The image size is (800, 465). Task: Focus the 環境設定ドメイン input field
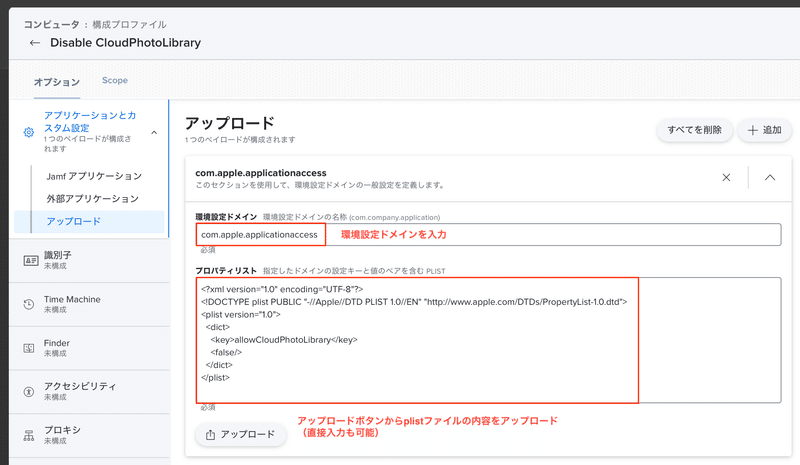(x=488, y=234)
